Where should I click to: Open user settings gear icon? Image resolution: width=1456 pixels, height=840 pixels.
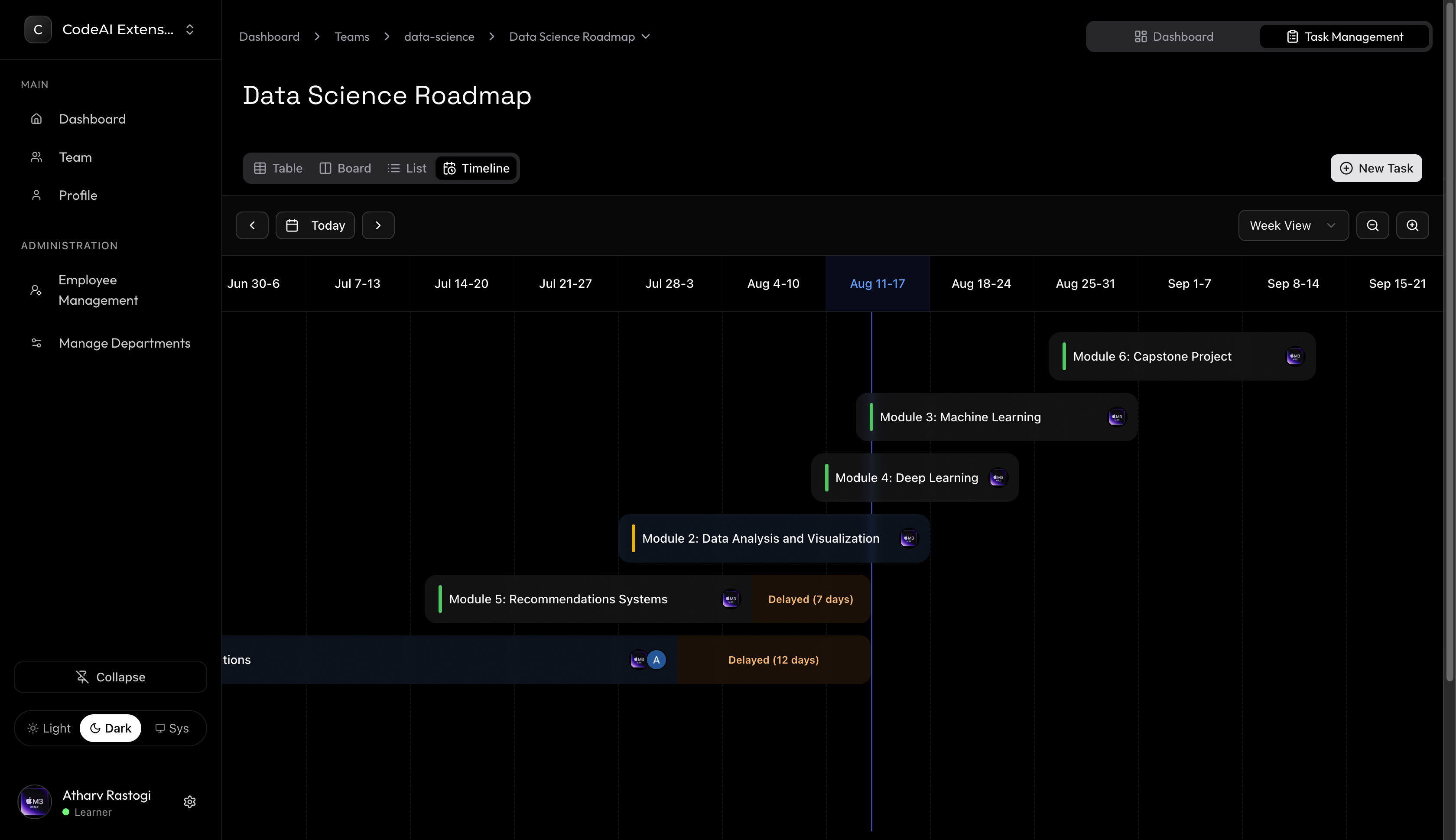tap(190, 802)
